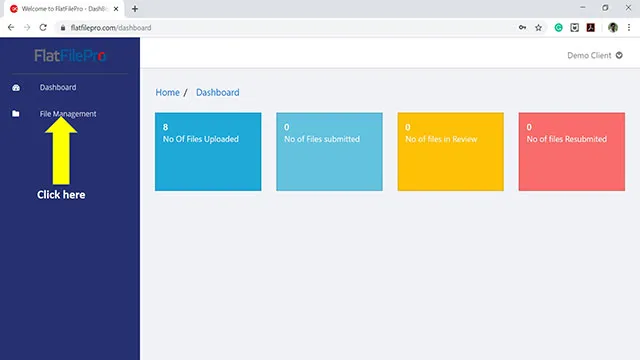Image resolution: width=640 pixels, height=360 pixels.
Task: Expand the Demo Client dropdown arrow
Action: [x=619, y=56]
